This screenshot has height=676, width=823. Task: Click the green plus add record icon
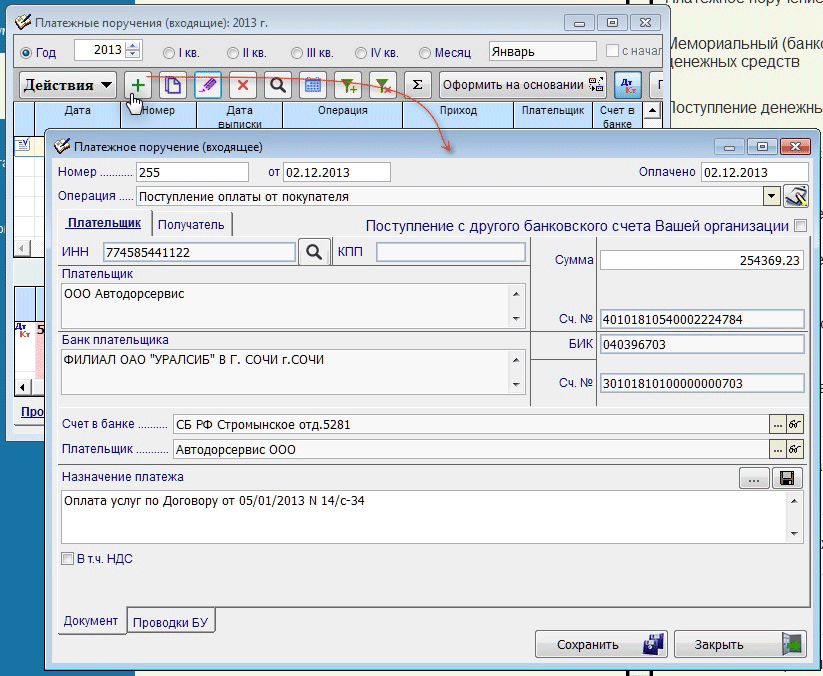coord(138,85)
